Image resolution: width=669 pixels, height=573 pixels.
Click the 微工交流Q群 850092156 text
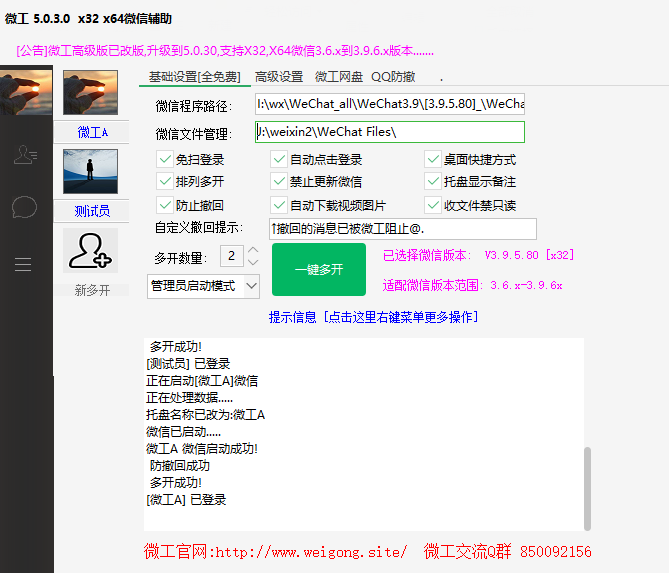click(508, 552)
